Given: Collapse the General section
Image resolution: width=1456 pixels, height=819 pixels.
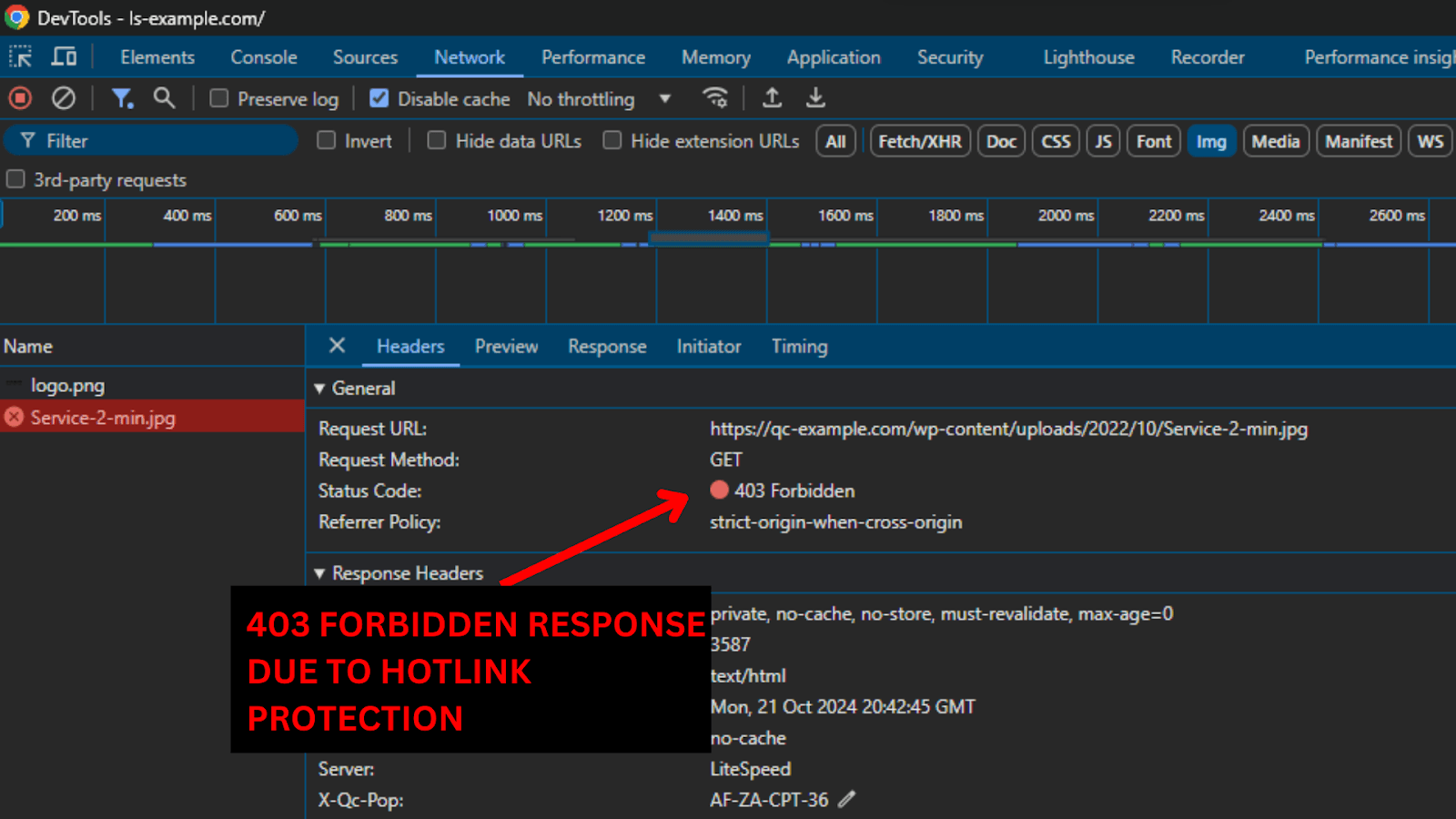Looking at the screenshot, I should pos(319,389).
